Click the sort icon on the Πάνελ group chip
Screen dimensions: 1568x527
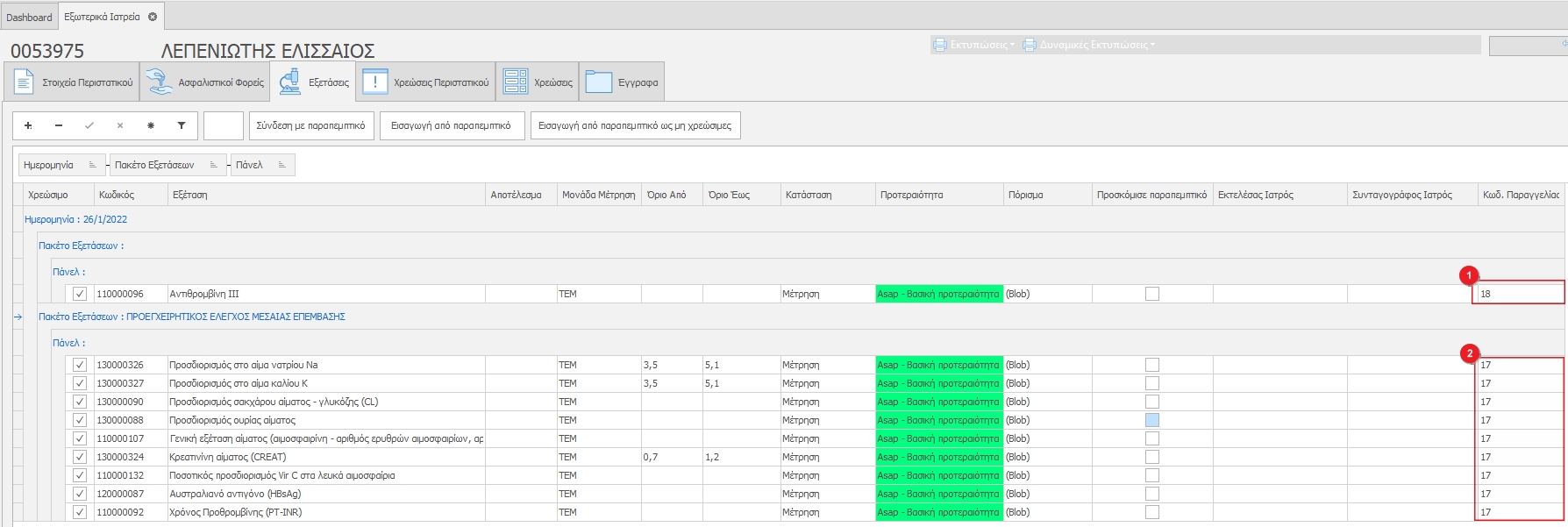(x=282, y=165)
